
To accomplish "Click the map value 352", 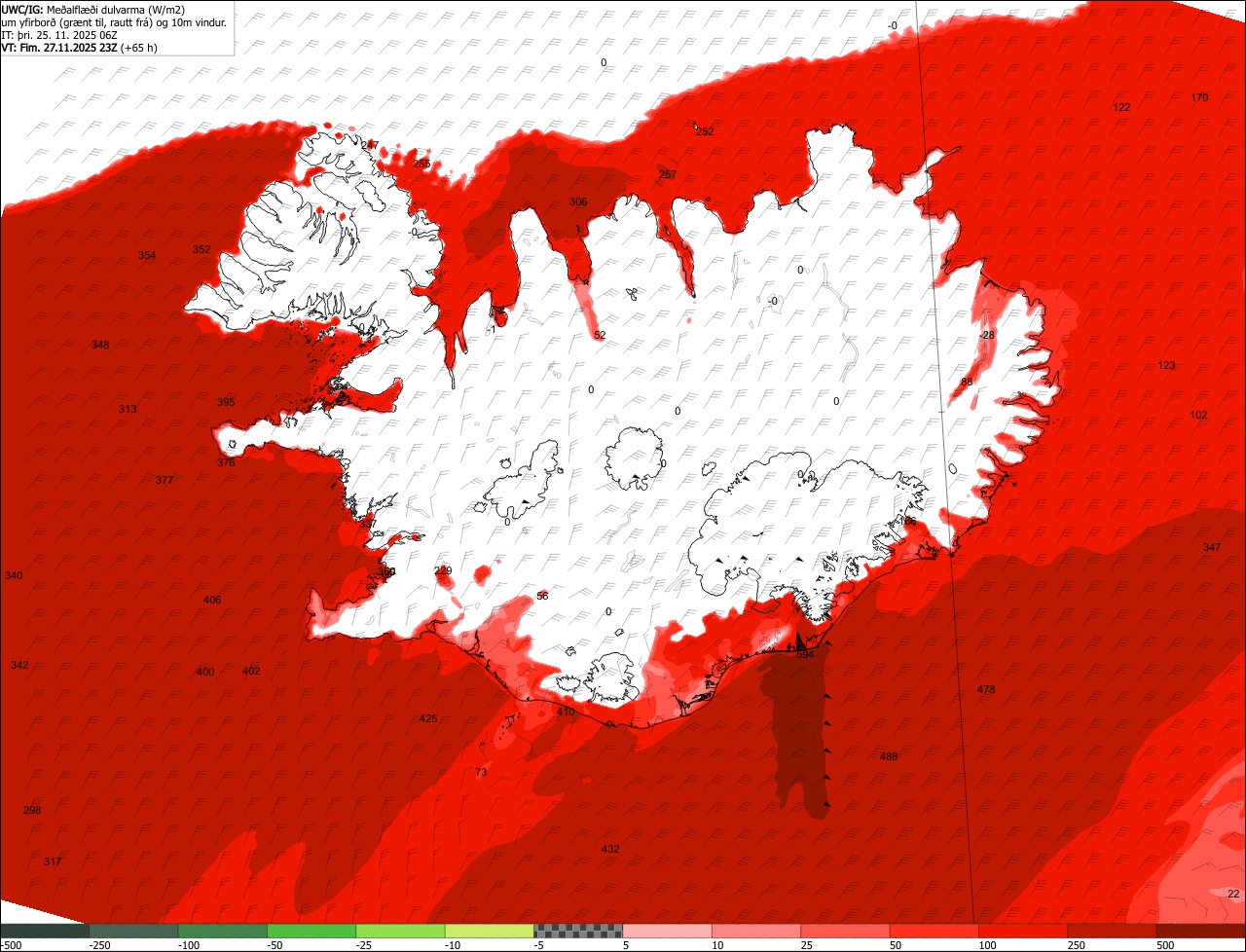I will [x=202, y=249].
